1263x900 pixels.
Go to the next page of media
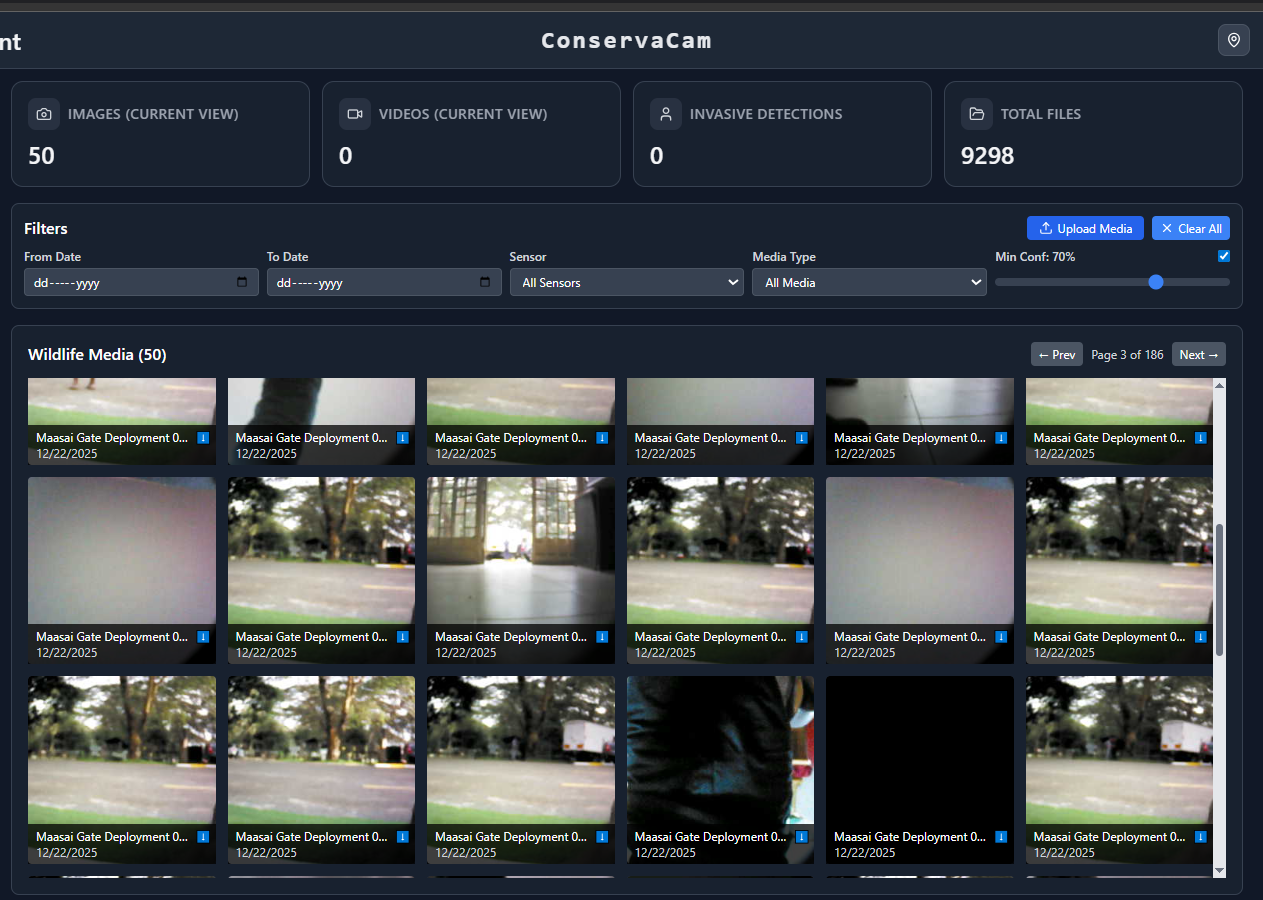[x=1198, y=355]
